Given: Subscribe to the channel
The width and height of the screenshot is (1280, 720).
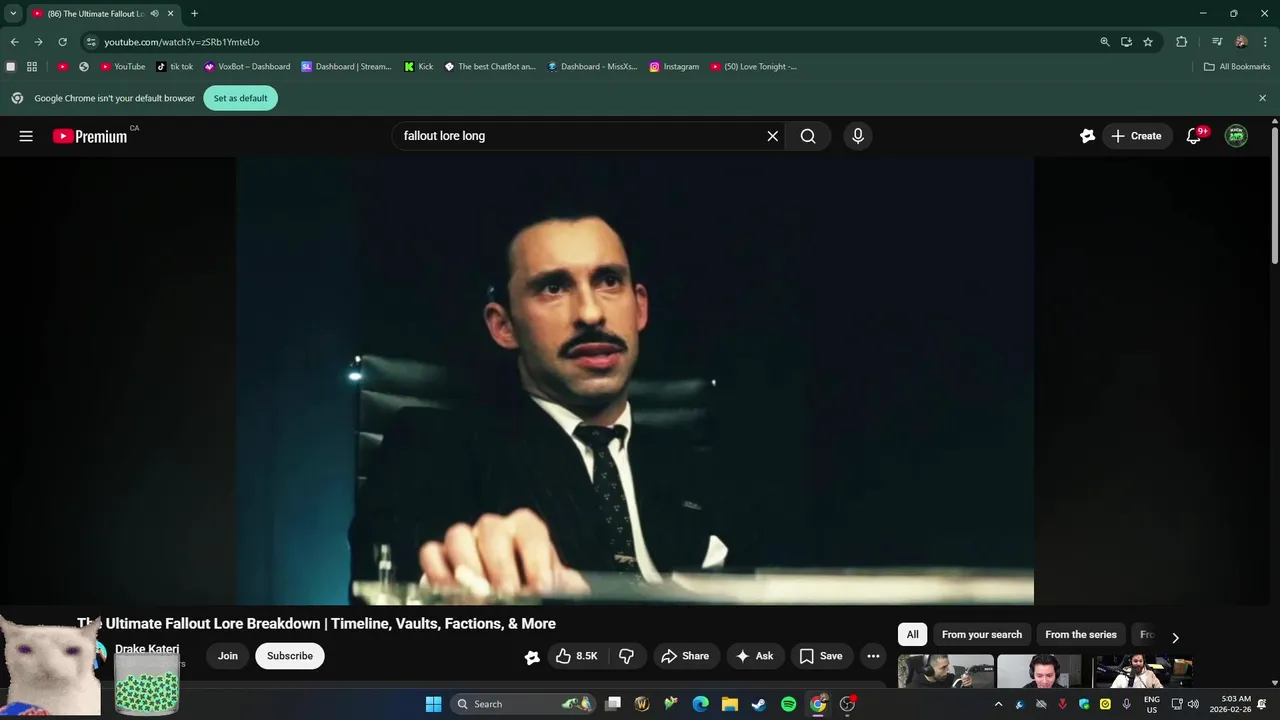Looking at the screenshot, I should (x=290, y=656).
